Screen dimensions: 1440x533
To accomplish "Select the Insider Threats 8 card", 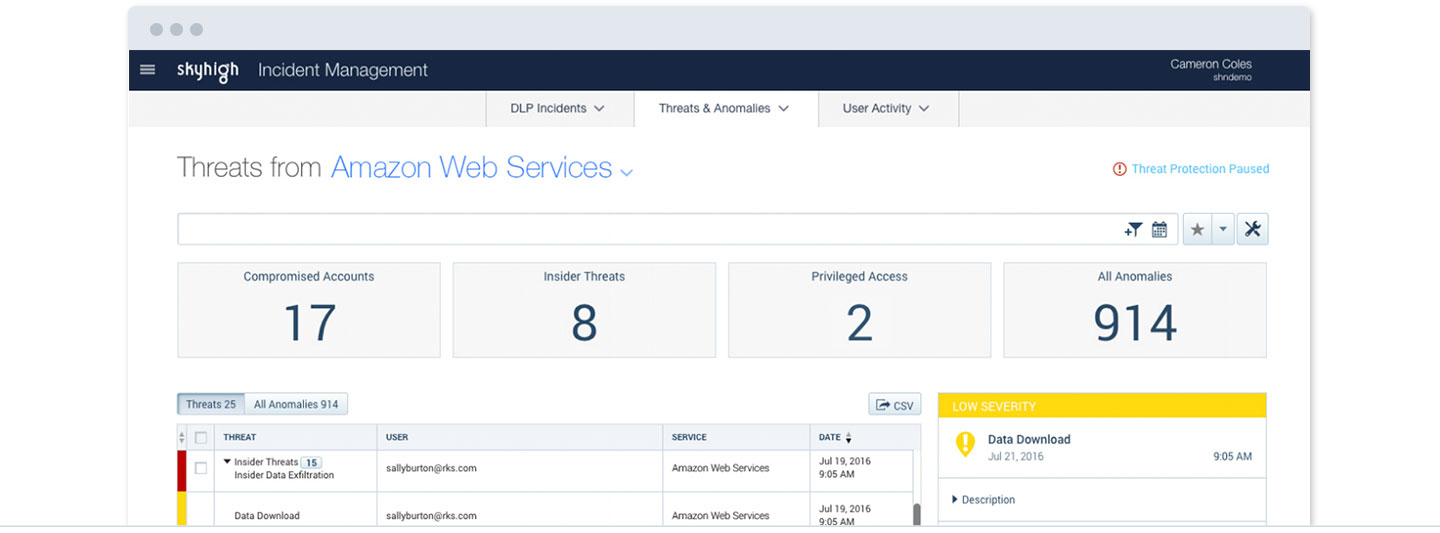I will point(584,310).
